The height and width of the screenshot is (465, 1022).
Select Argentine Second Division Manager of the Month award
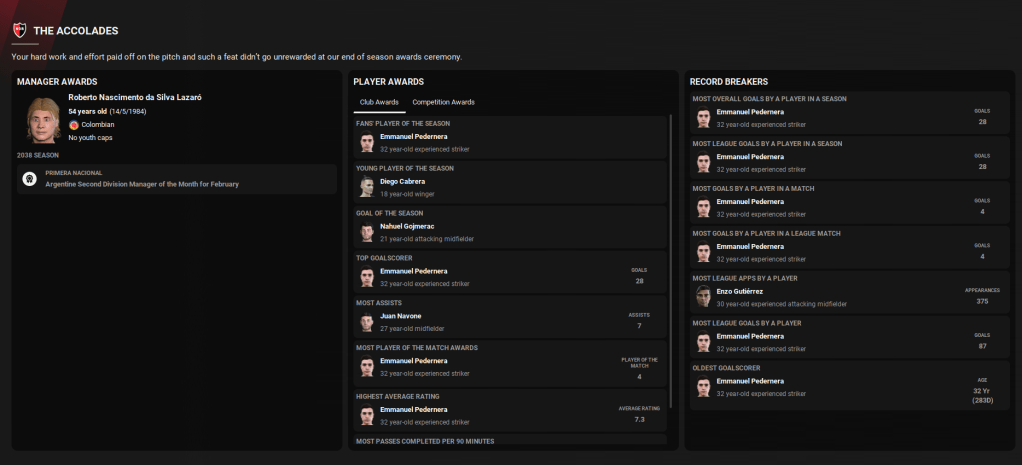pos(142,184)
